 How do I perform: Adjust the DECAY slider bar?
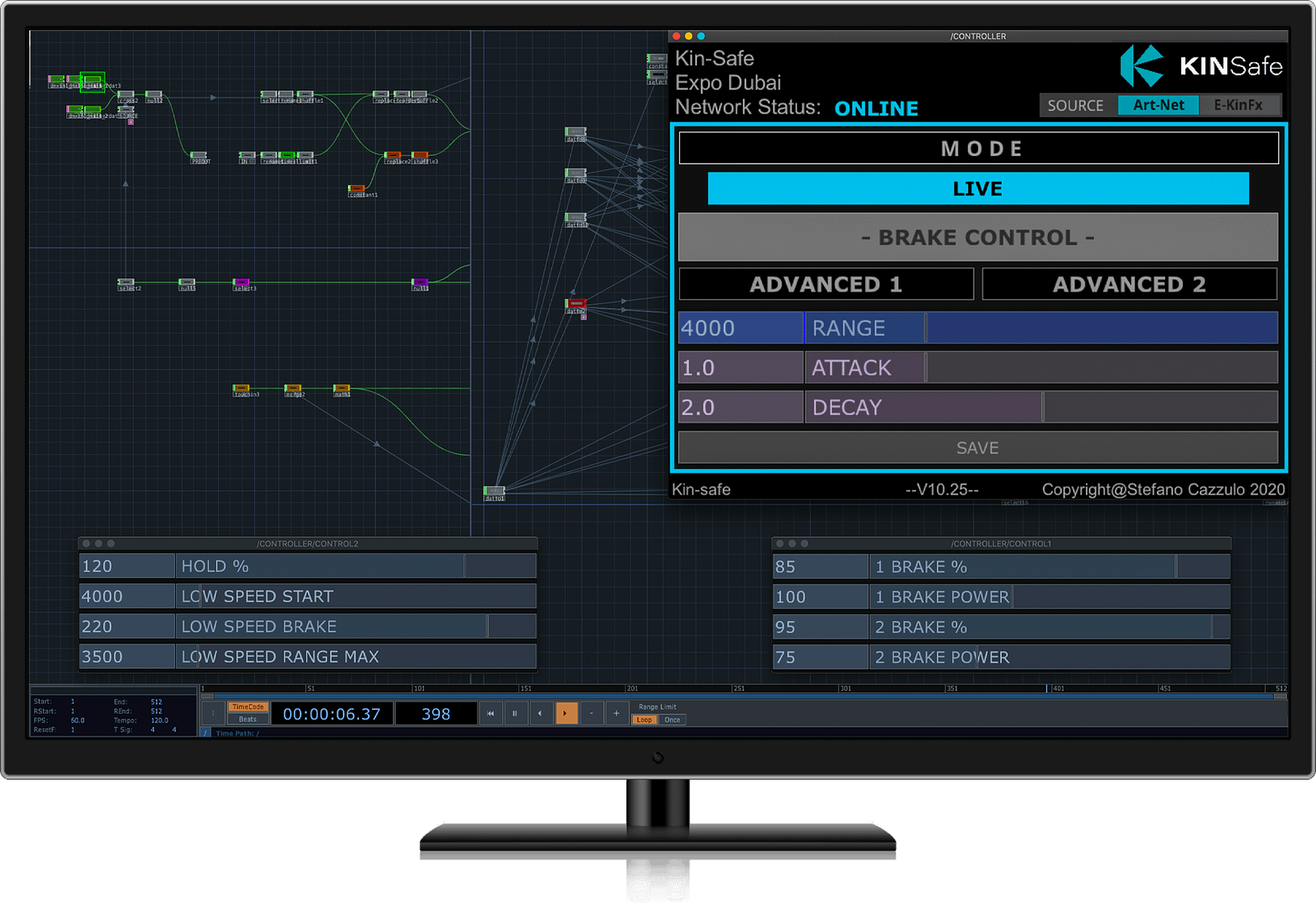tap(1042, 407)
